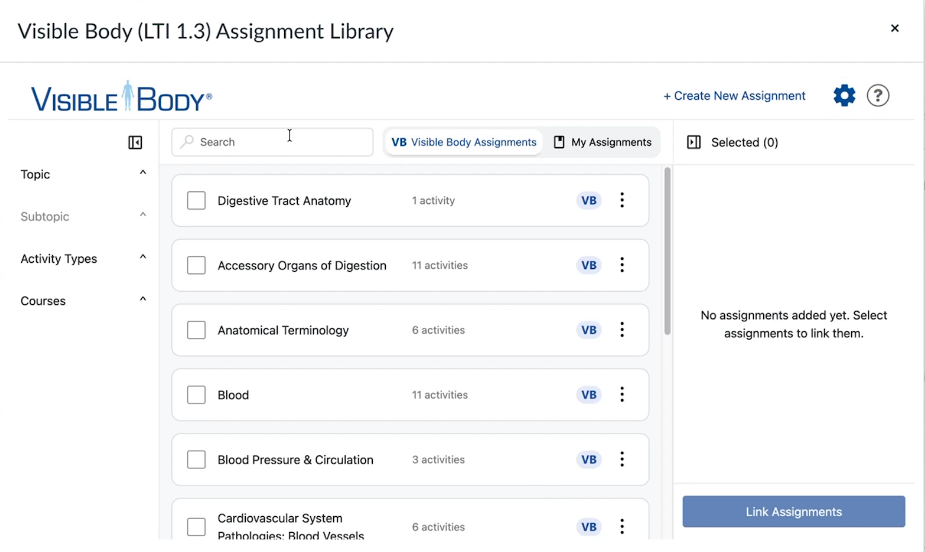Viewport: 925px width, 552px height.
Task: Click the Anatomical Terminology title text
Action: [x=283, y=330]
